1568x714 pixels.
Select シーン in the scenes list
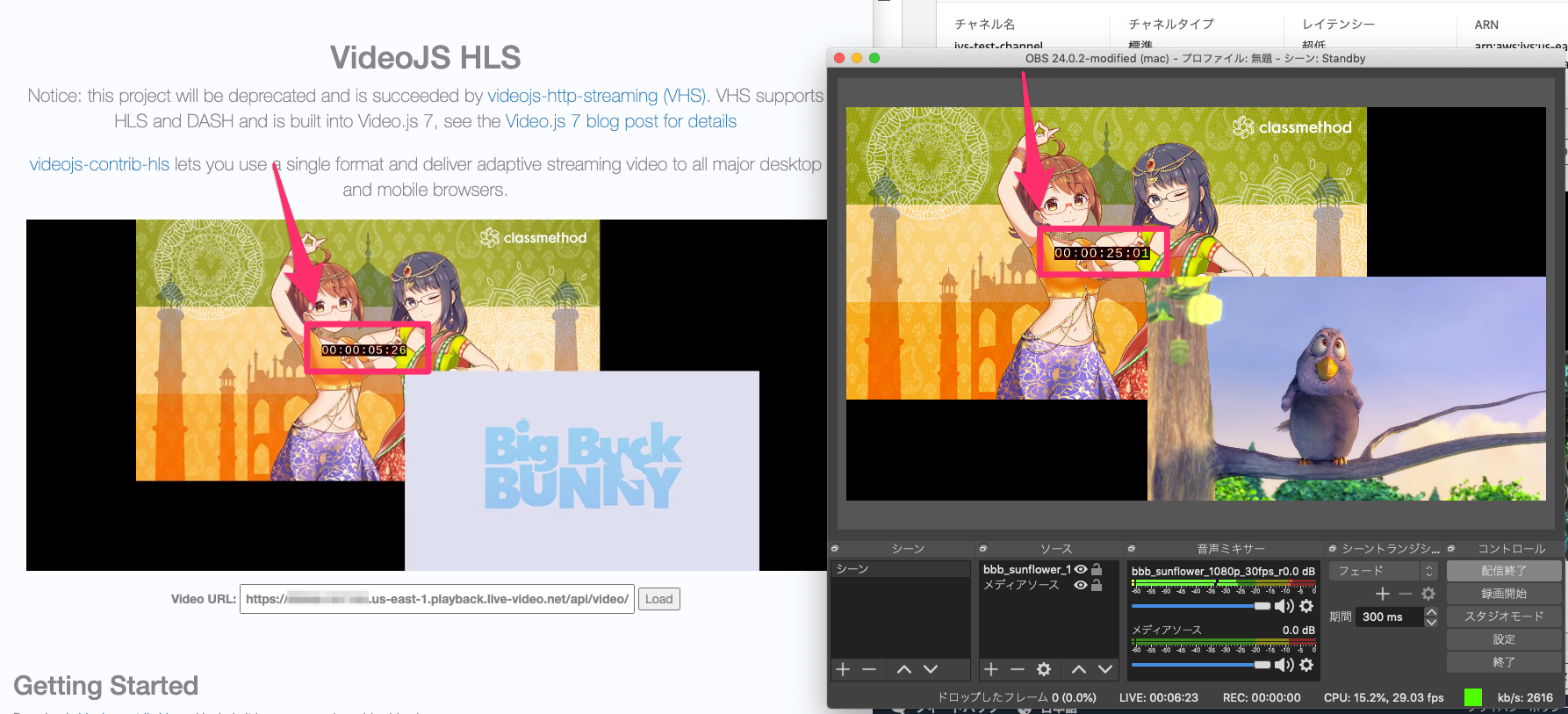pyautogui.click(x=900, y=569)
